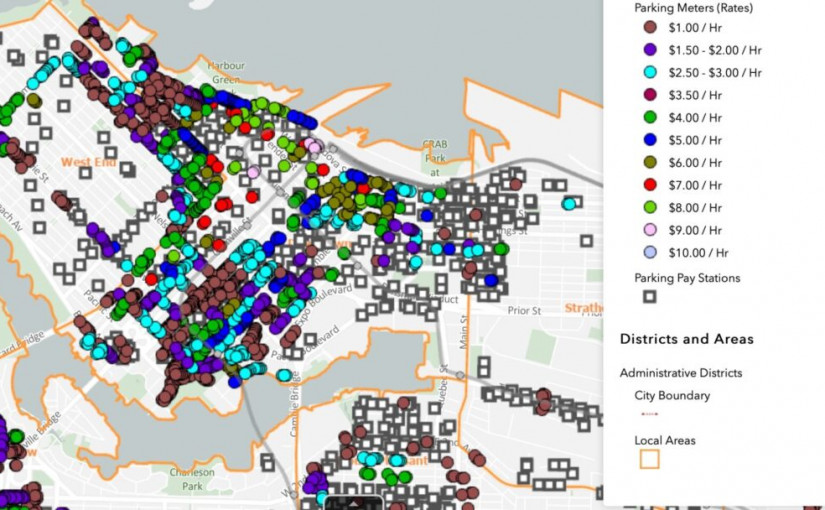Click the cyan $2.50 - $3.00 / Hr legend dot
825x510 pixels.
pyautogui.click(x=650, y=73)
